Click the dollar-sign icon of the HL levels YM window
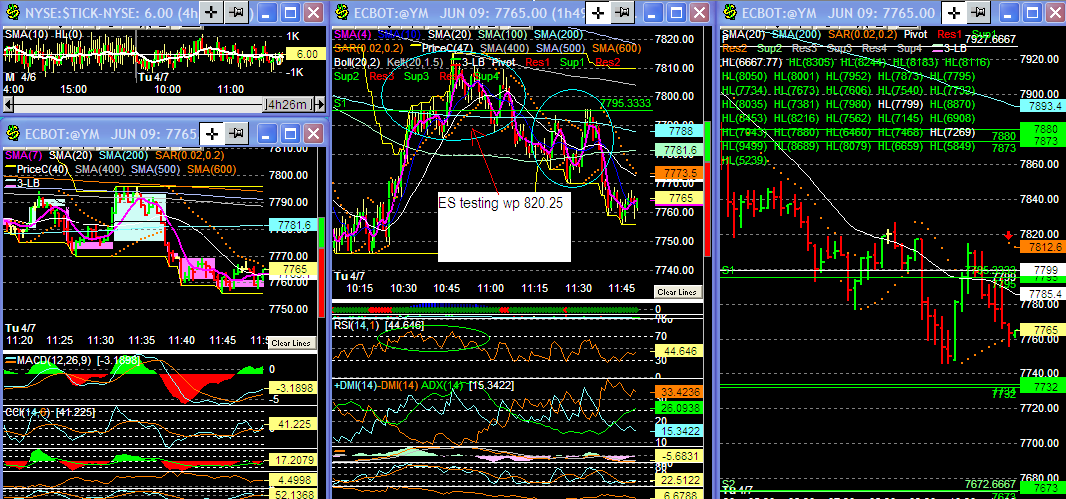Viewport: 1066px width, 499px height. tap(729, 12)
